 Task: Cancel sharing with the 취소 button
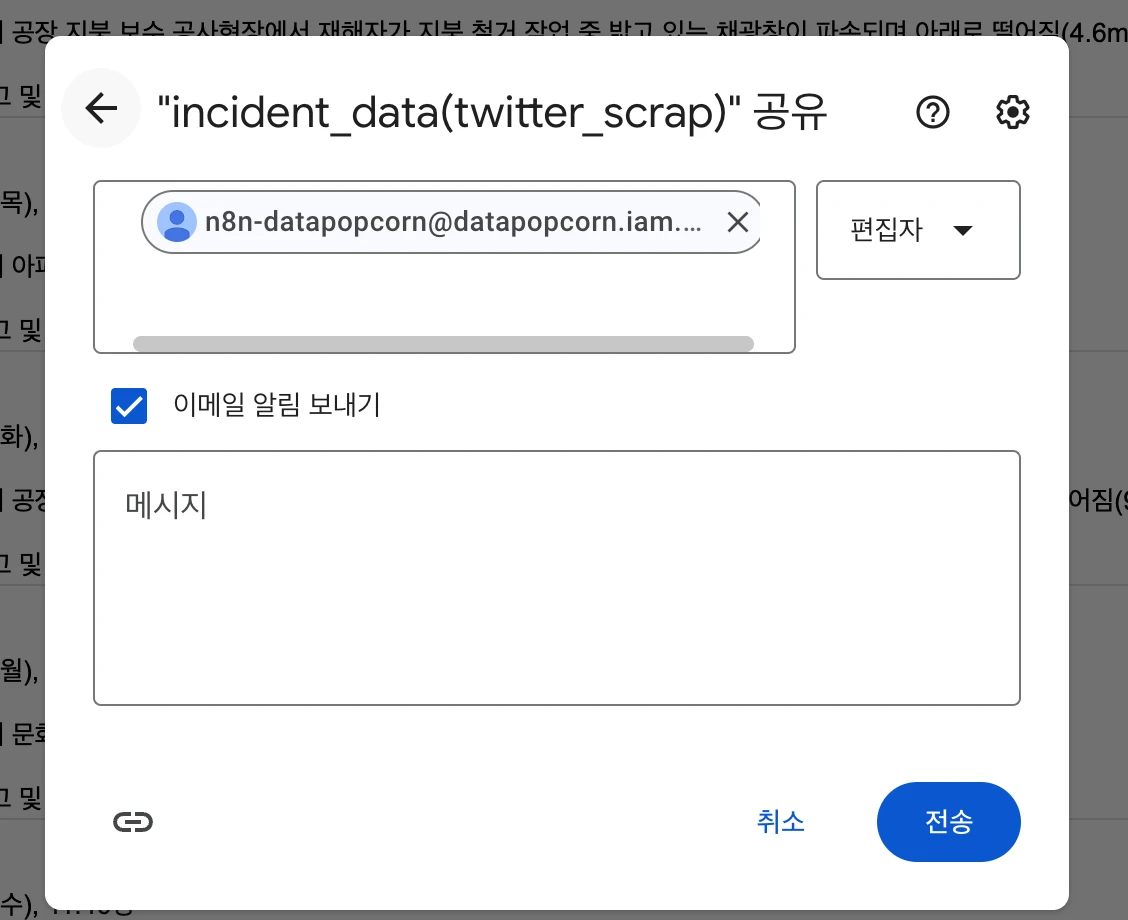781,821
